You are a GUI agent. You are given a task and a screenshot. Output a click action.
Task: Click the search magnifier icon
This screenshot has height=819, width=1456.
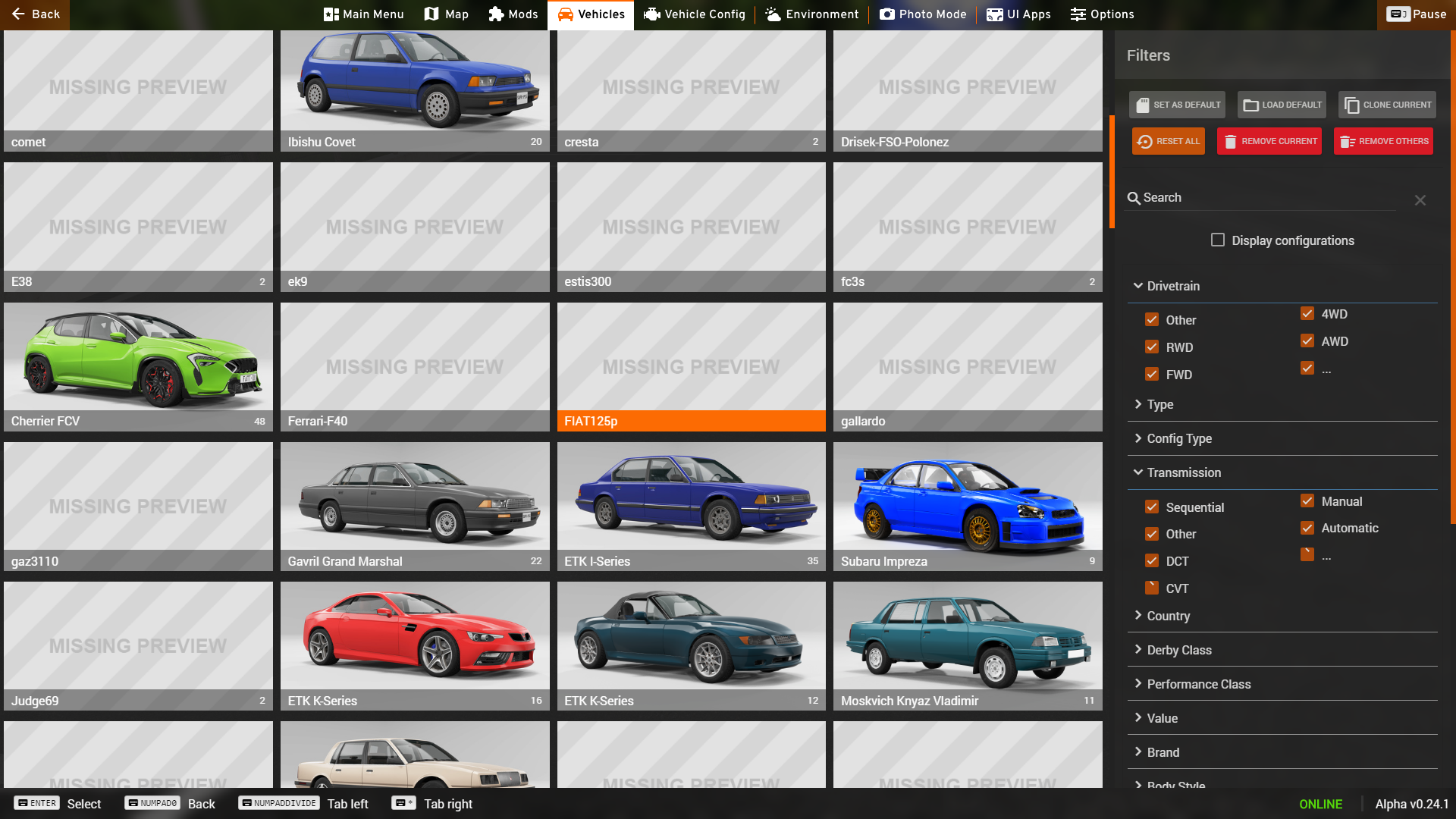pyautogui.click(x=1134, y=198)
